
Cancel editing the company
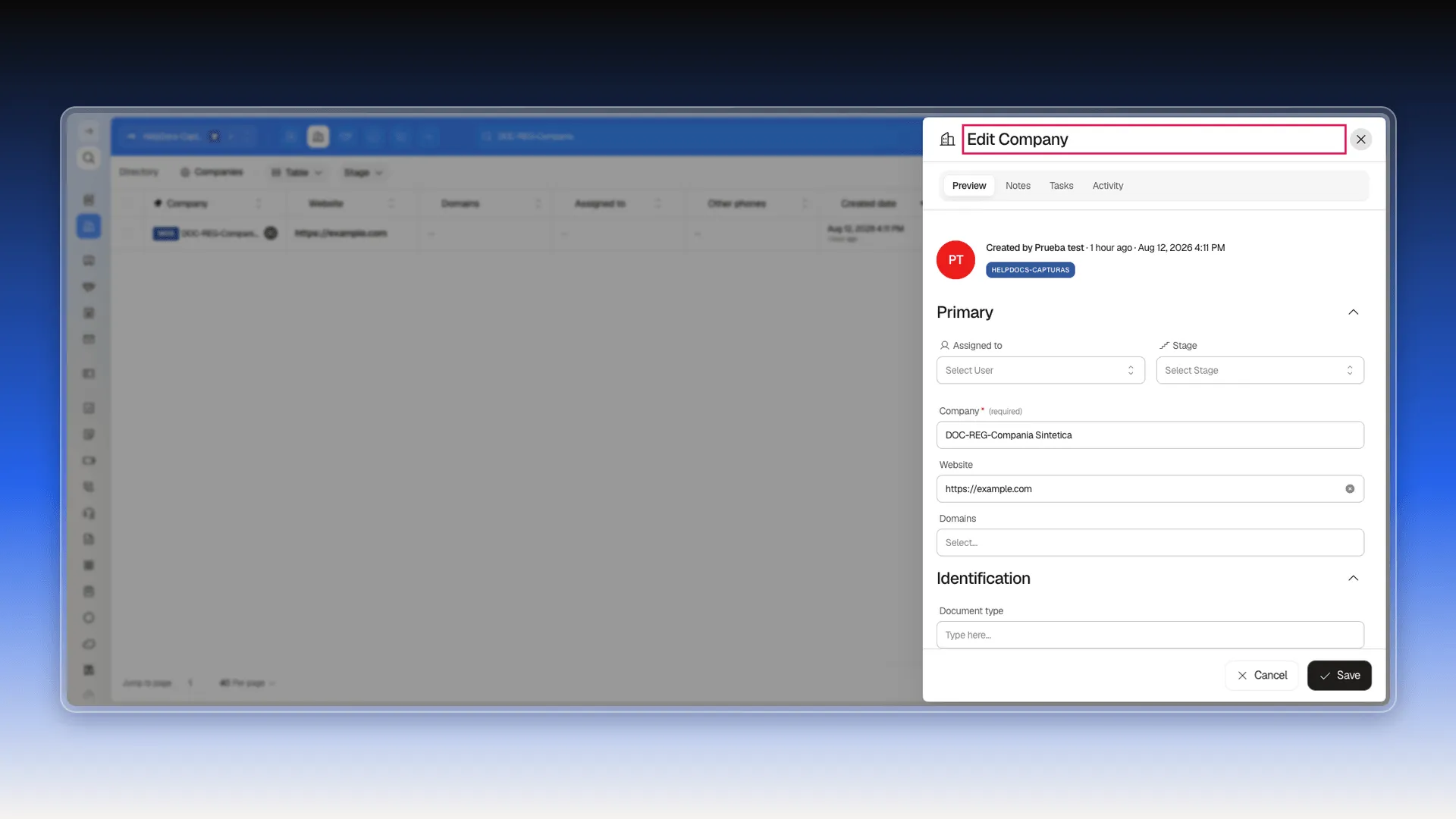coord(1262,676)
